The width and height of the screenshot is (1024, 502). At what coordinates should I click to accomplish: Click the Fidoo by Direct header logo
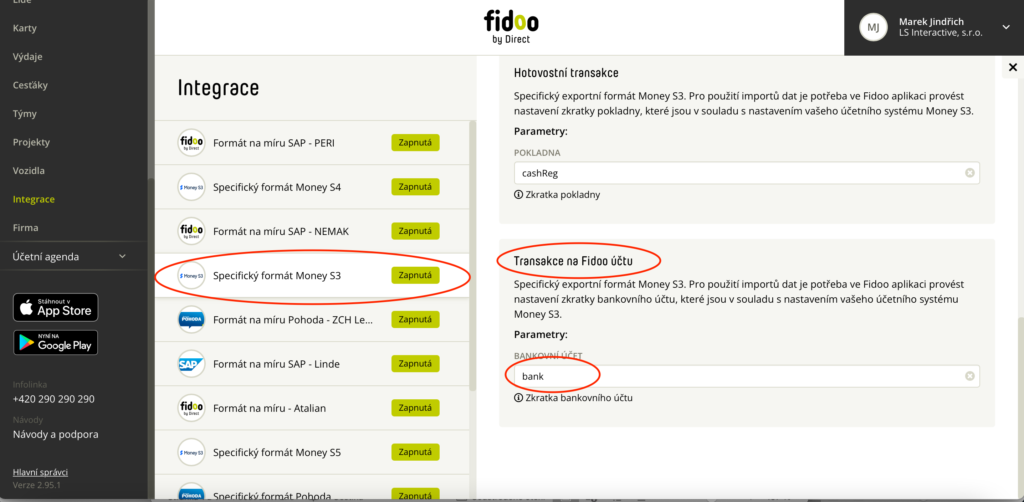pyautogui.click(x=511, y=27)
